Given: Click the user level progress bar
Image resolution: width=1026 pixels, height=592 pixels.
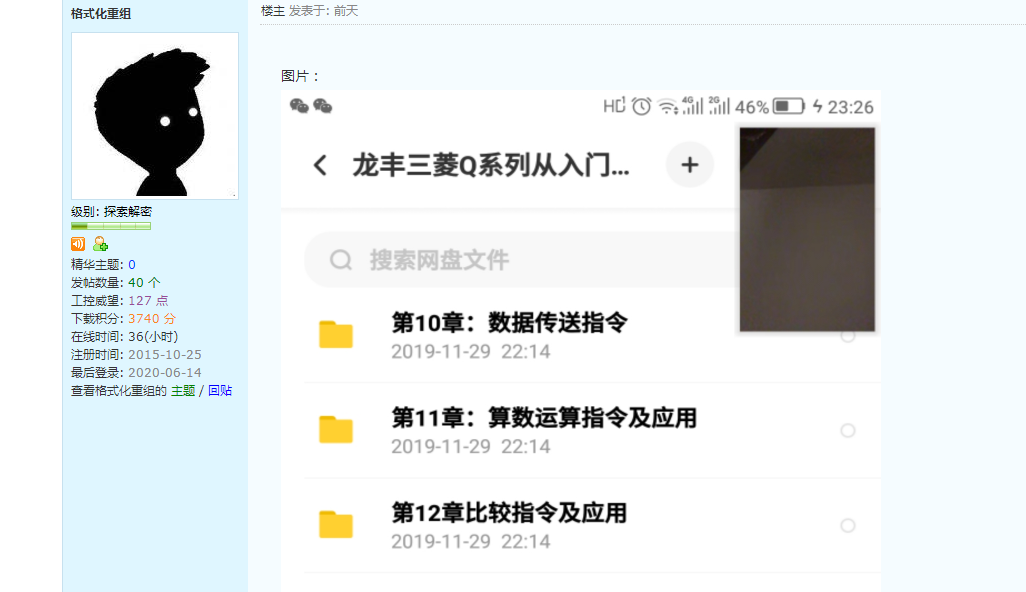Looking at the screenshot, I should (110, 226).
